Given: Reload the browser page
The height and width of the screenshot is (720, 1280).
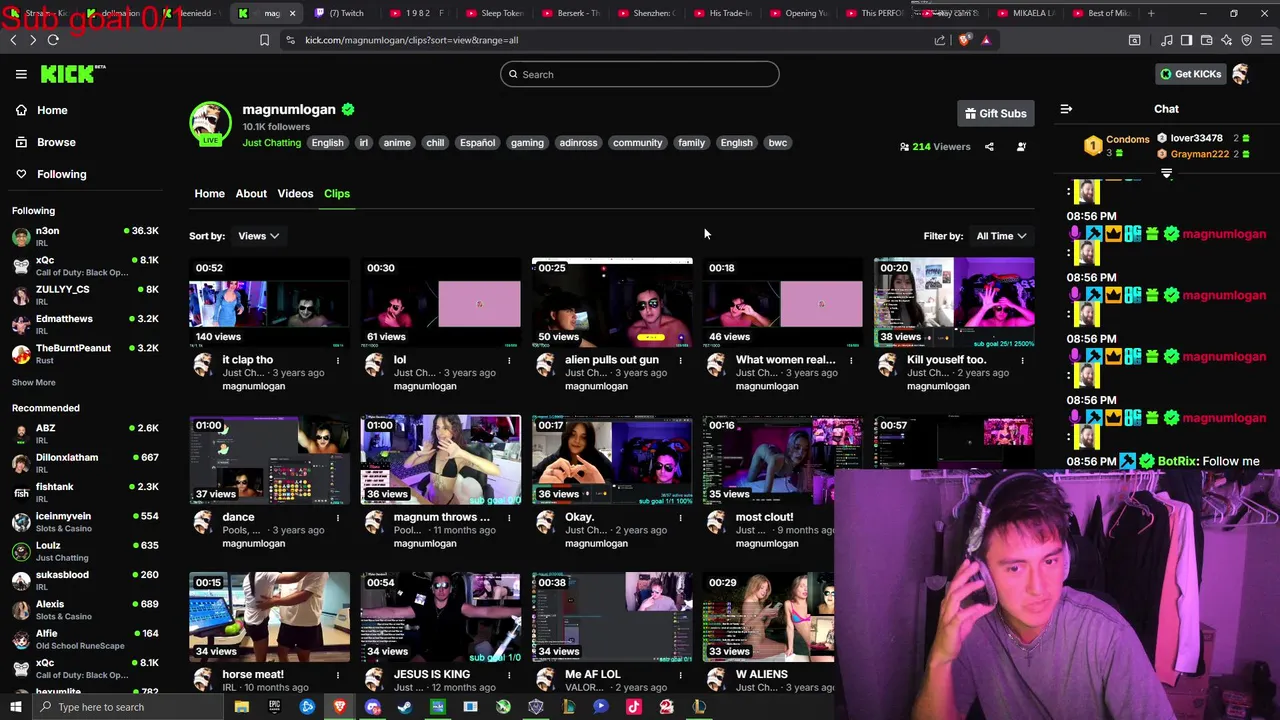Looking at the screenshot, I should pyautogui.click(x=53, y=40).
